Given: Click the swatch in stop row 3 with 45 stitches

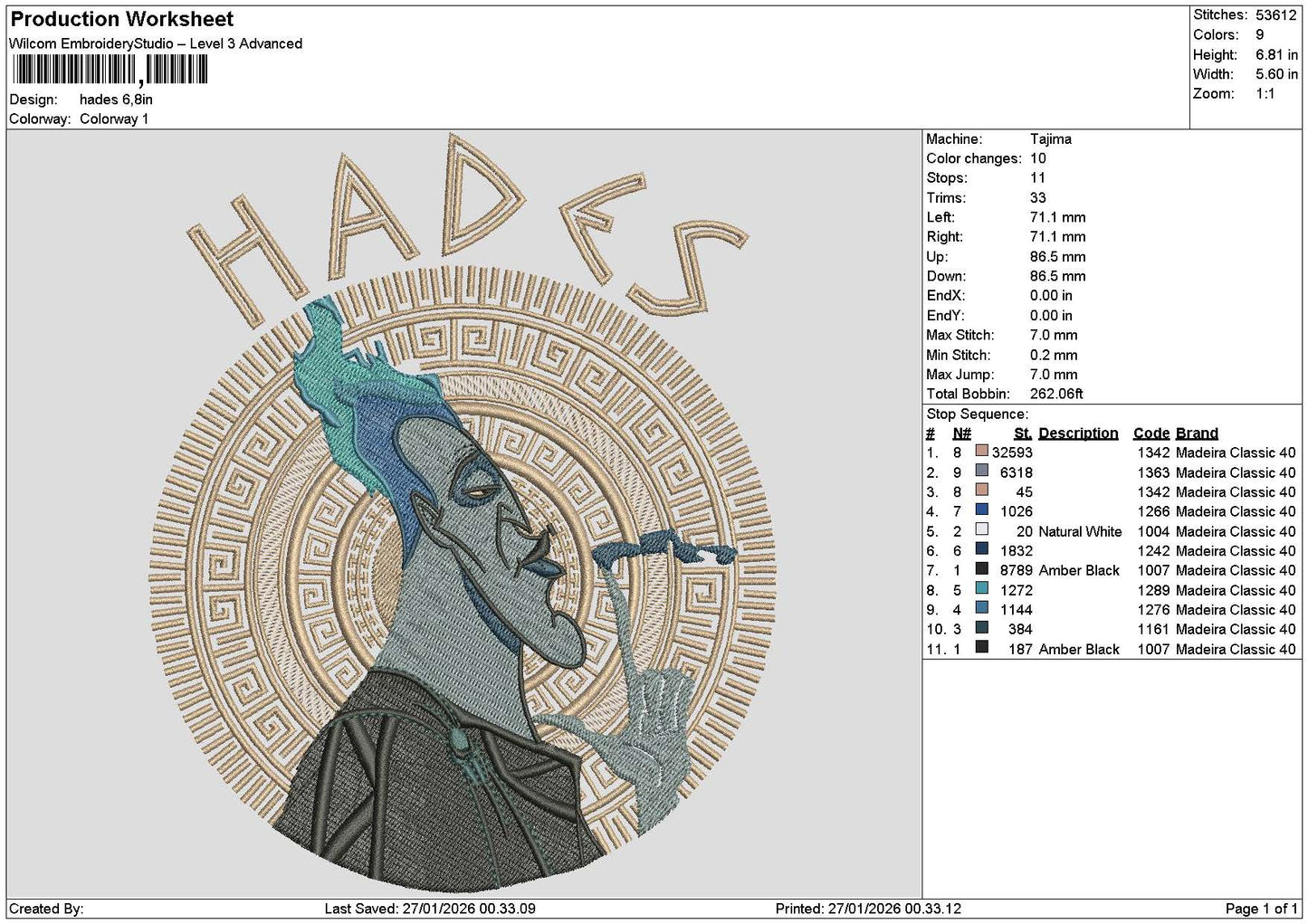Looking at the screenshot, I should [x=981, y=491].
